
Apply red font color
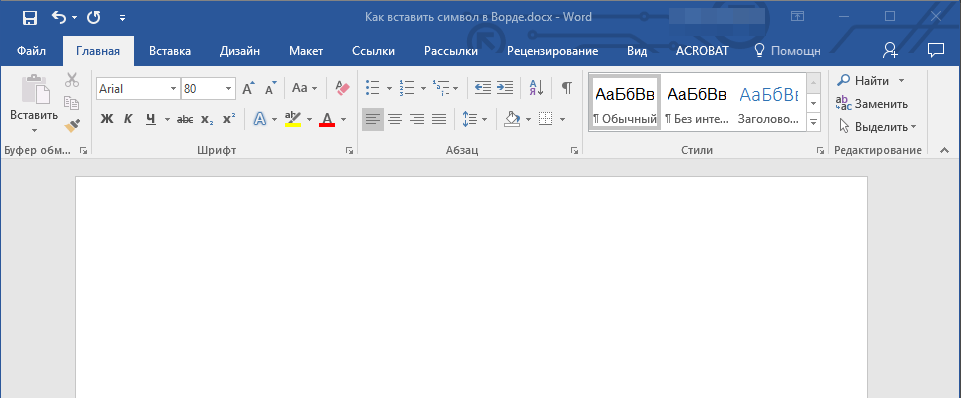click(327, 119)
